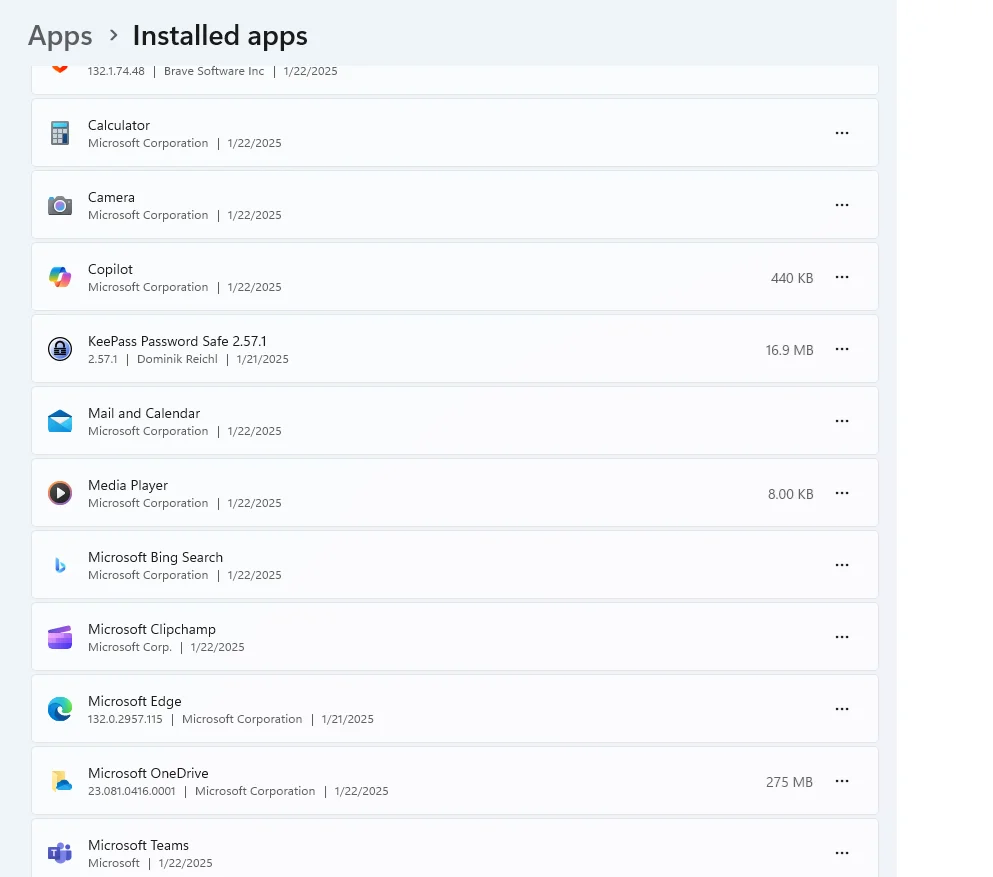Click the breadcrumb chevron separator

point(113,35)
